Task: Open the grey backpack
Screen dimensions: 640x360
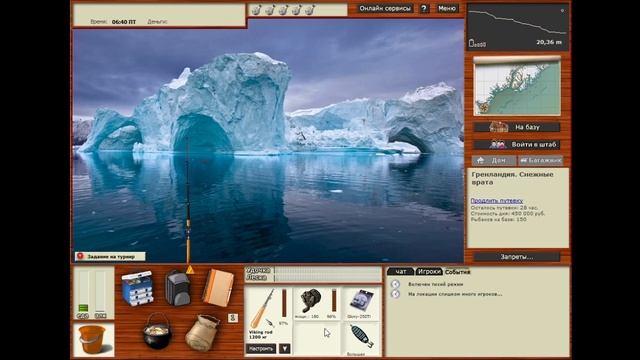Action: 178,288
